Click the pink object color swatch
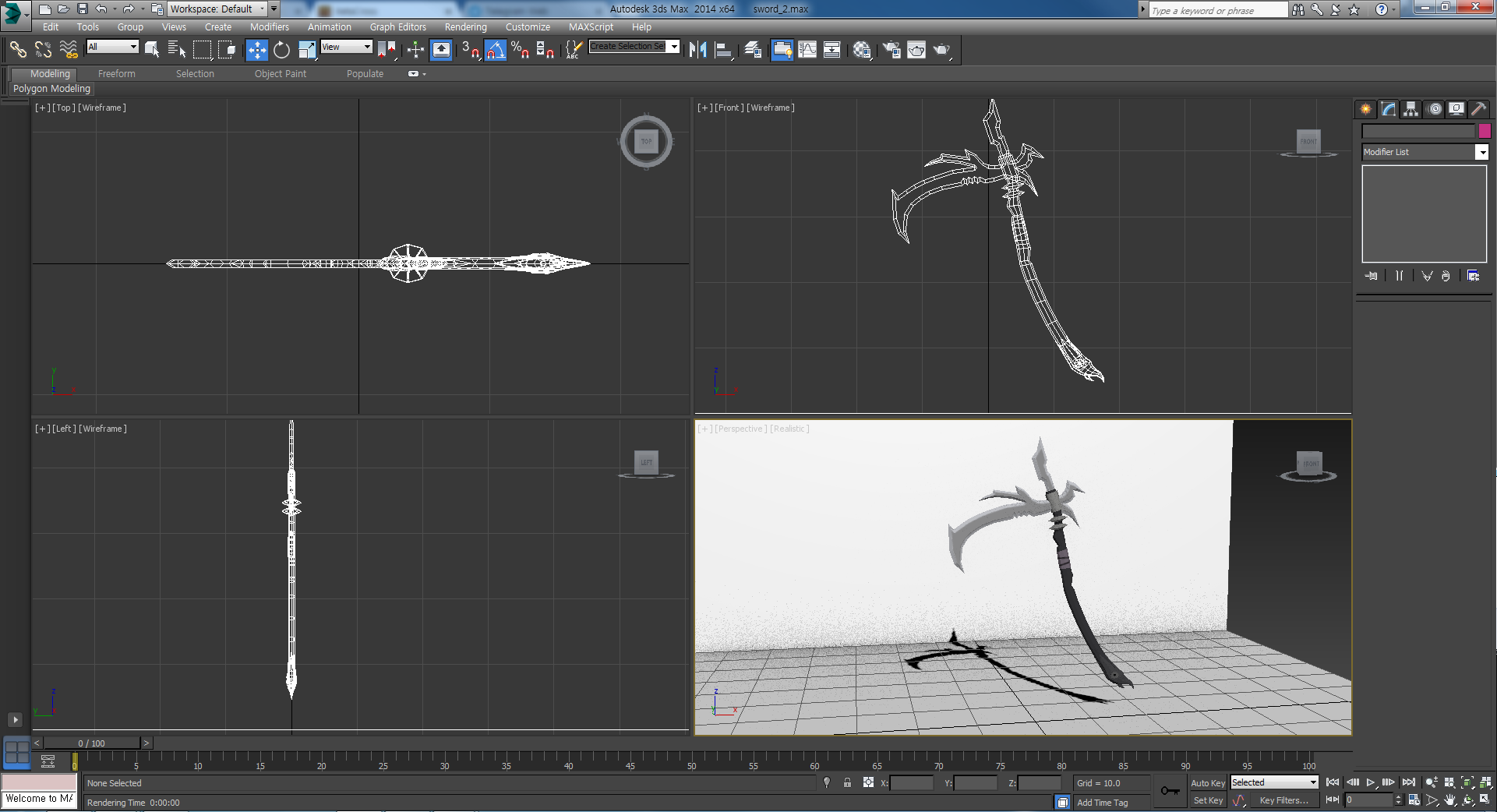Viewport: 1497px width, 812px height. point(1485,131)
